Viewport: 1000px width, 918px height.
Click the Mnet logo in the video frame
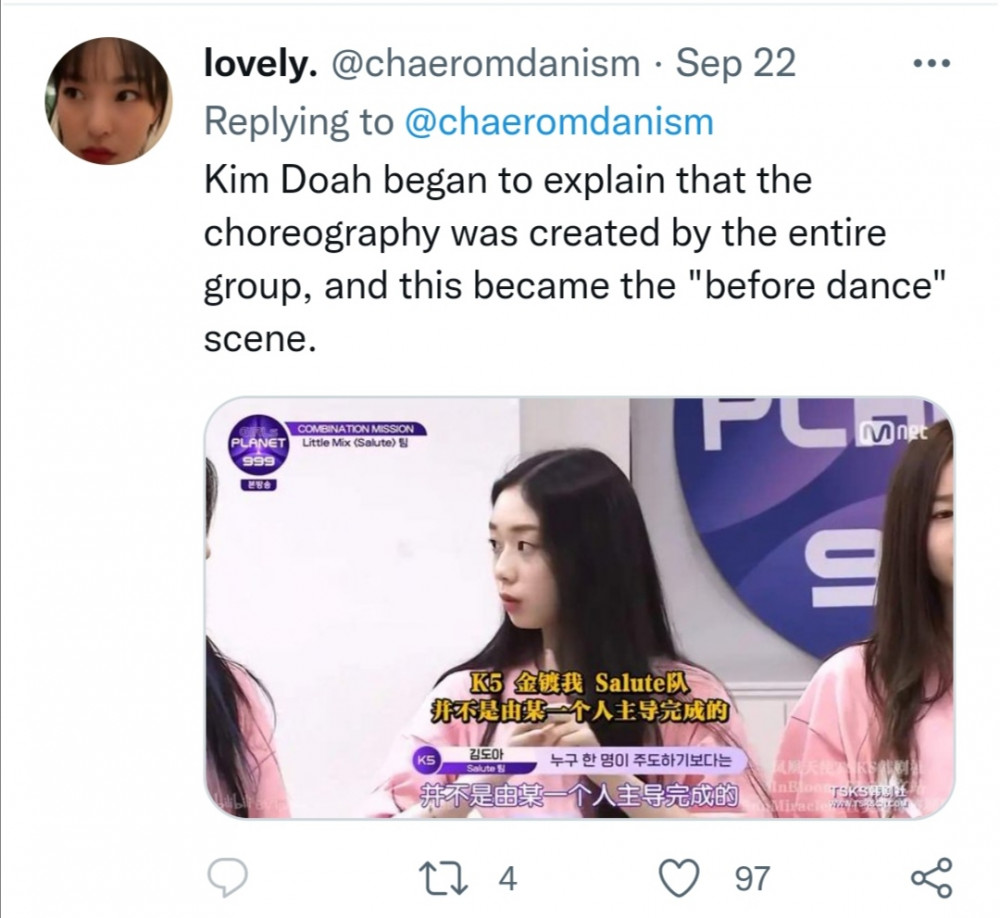[893, 433]
